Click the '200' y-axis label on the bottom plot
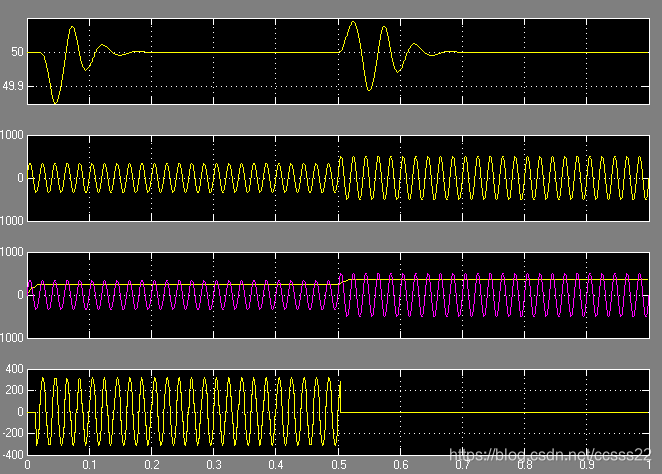 [x=14, y=390]
